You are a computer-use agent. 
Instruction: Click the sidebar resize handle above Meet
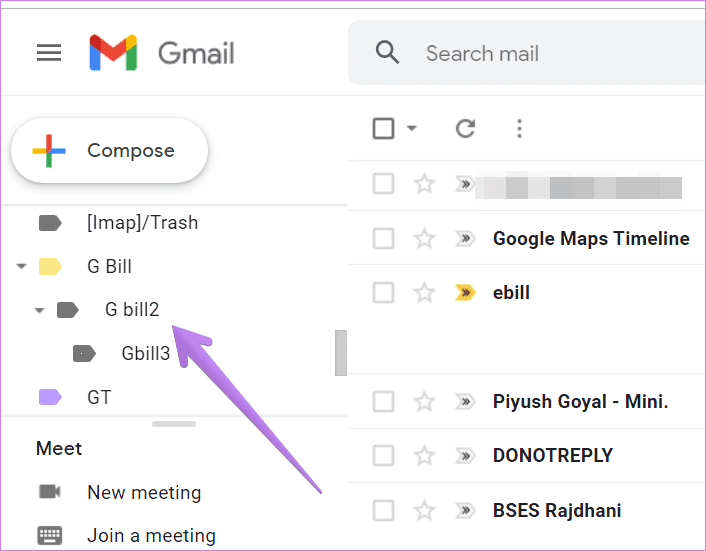click(x=174, y=424)
